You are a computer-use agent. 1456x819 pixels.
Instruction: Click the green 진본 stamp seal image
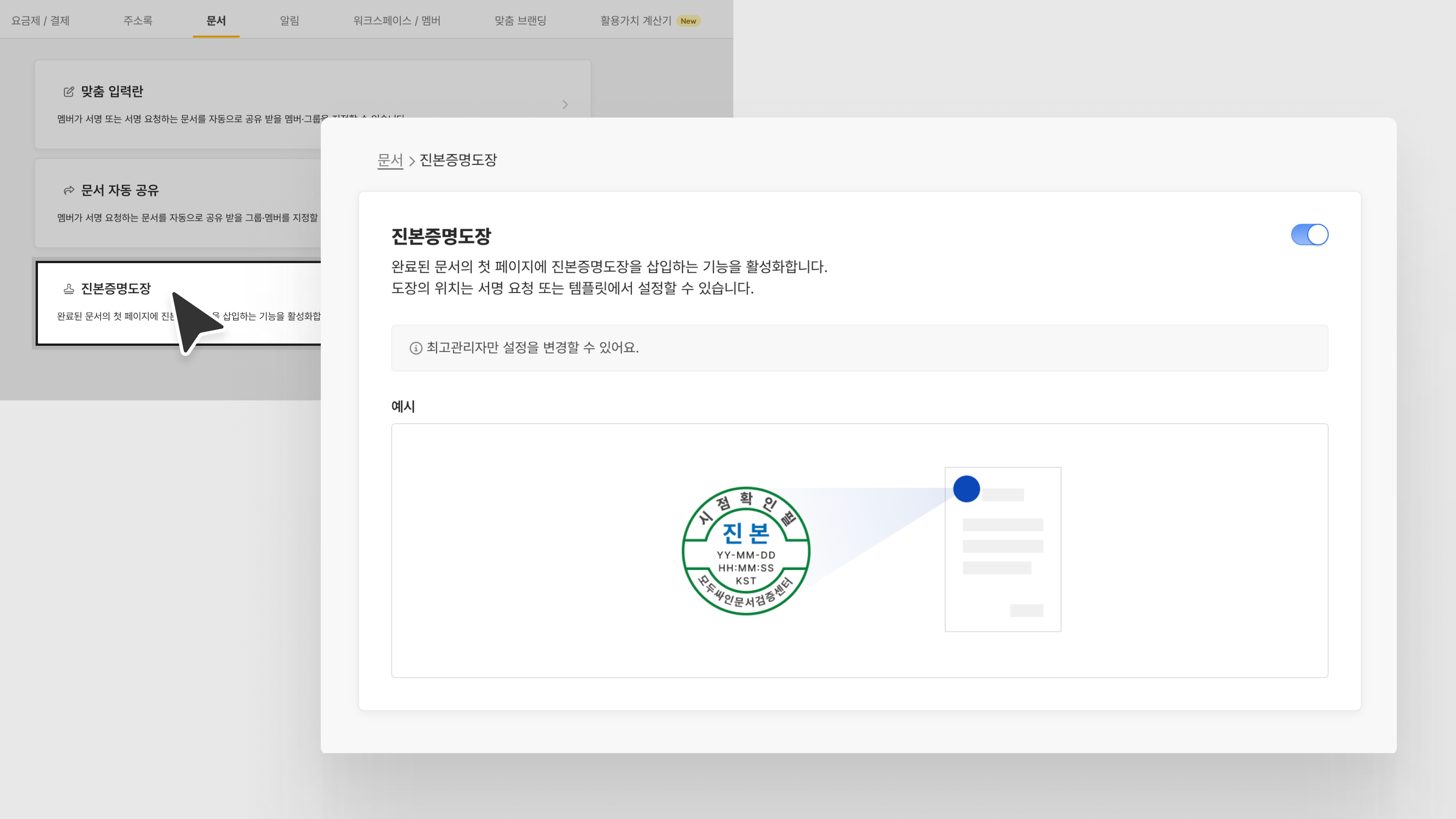tap(745, 551)
